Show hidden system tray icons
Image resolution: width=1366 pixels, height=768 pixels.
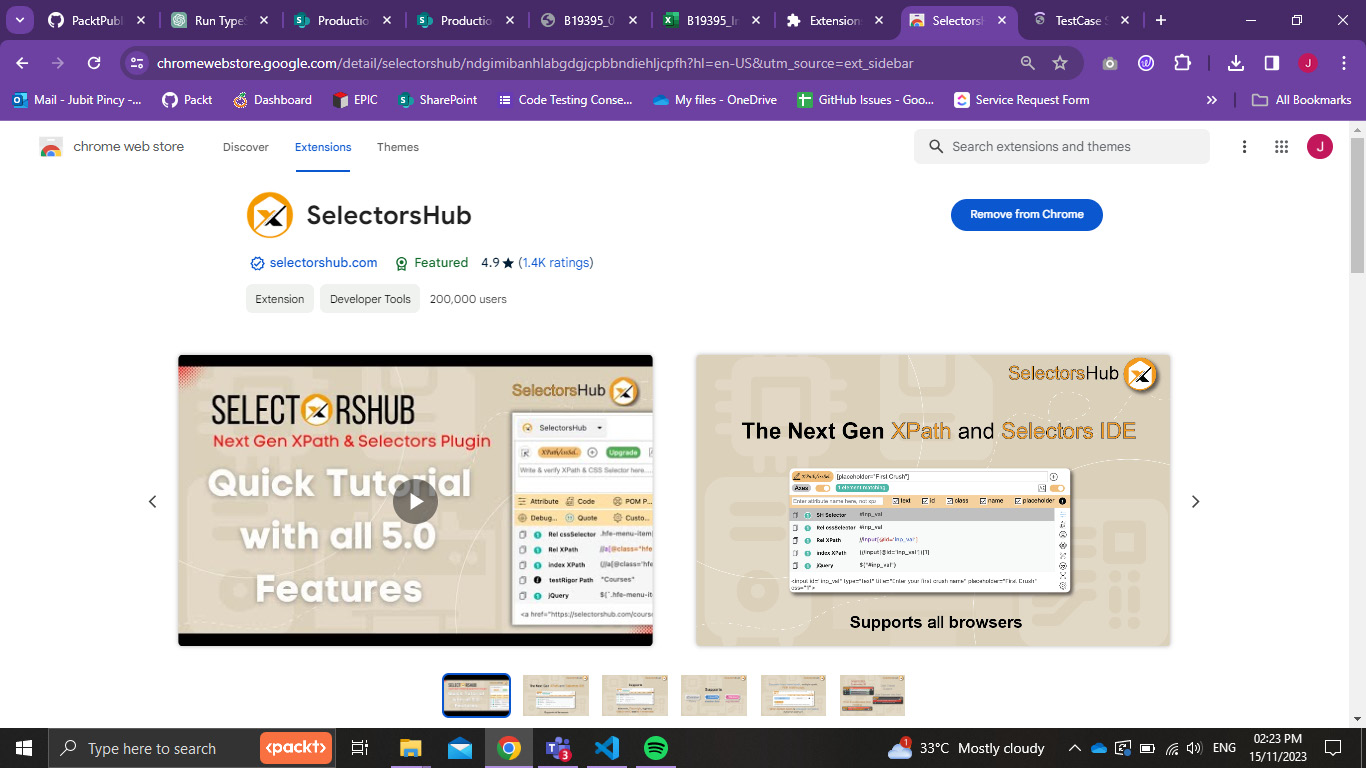tap(1075, 748)
